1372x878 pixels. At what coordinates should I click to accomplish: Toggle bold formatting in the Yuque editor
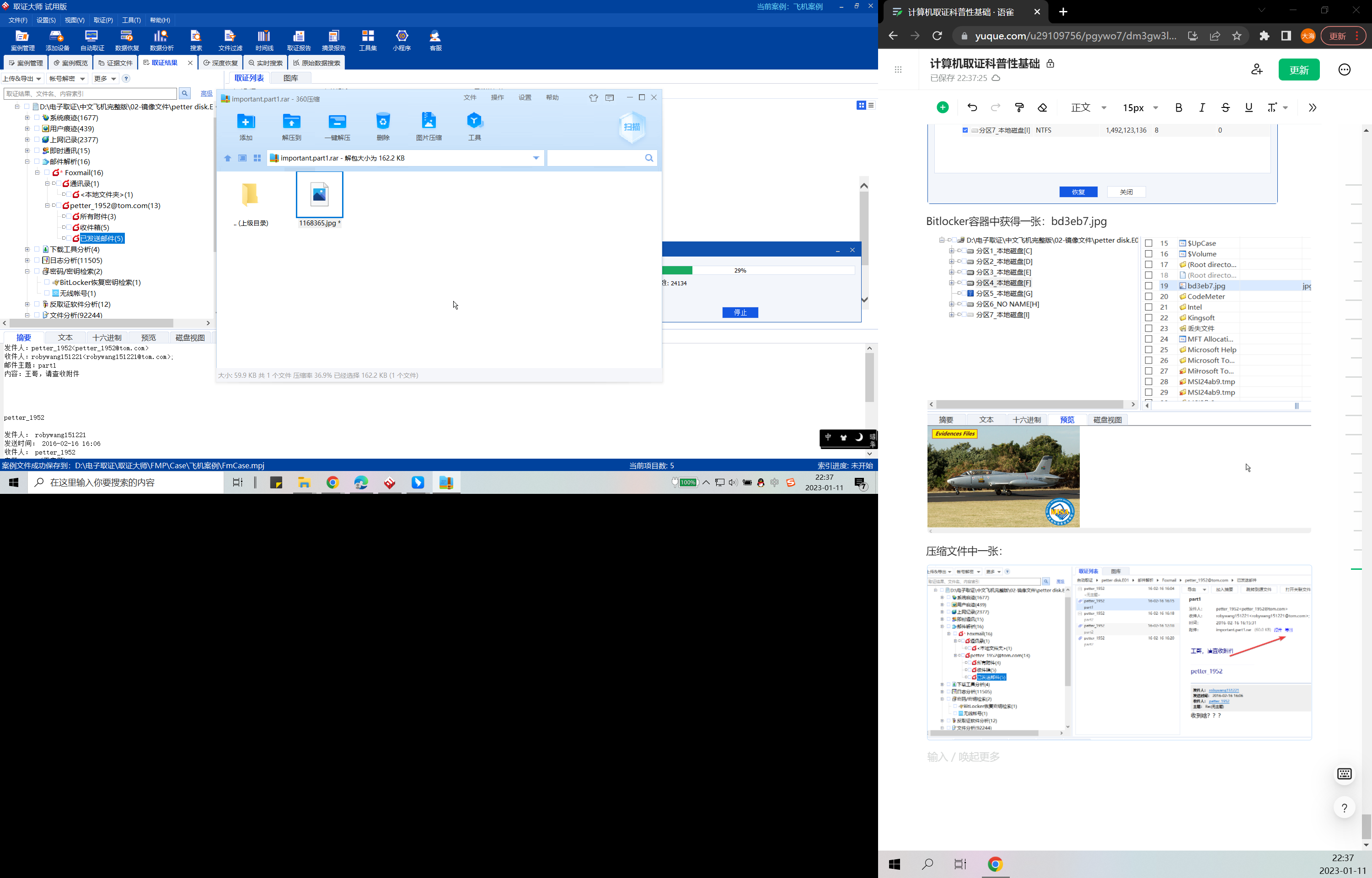tap(1178, 108)
